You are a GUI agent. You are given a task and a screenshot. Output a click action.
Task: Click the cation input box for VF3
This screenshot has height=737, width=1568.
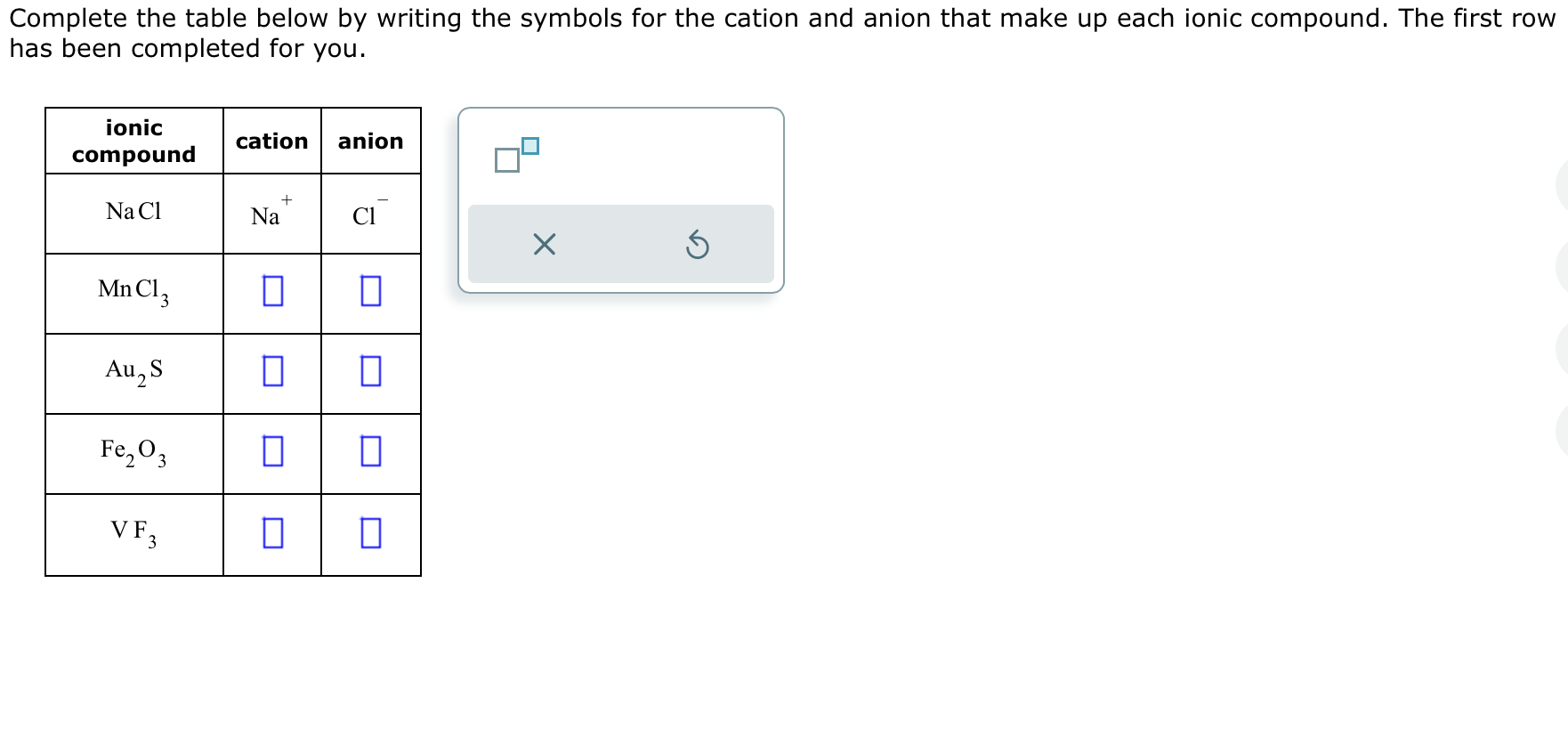click(272, 534)
